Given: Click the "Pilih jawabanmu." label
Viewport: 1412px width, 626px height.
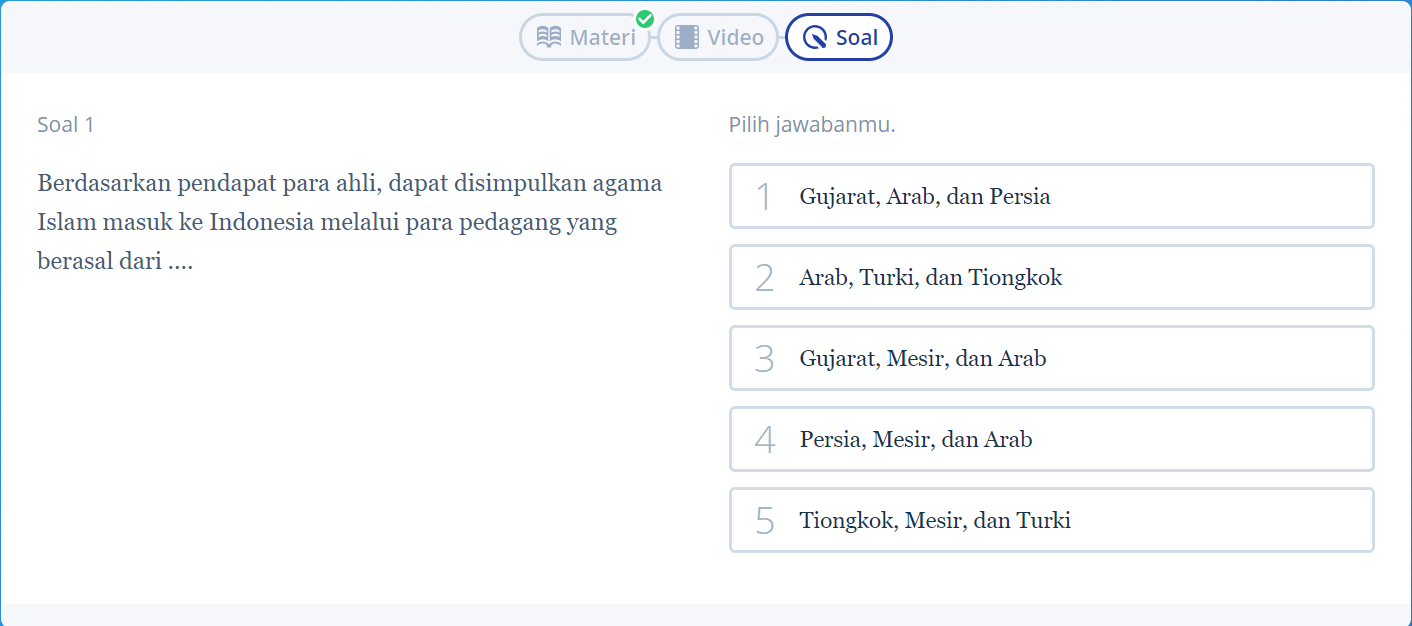Looking at the screenshot, I should click(812, 125).
